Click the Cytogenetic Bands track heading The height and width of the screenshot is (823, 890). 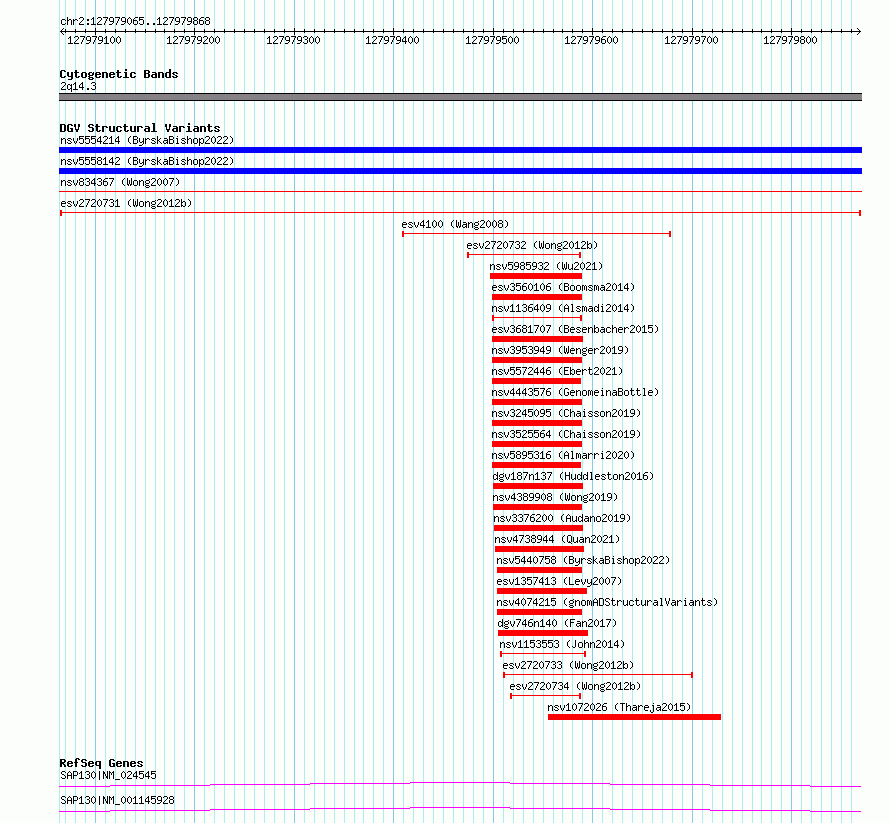click(119, 74)
